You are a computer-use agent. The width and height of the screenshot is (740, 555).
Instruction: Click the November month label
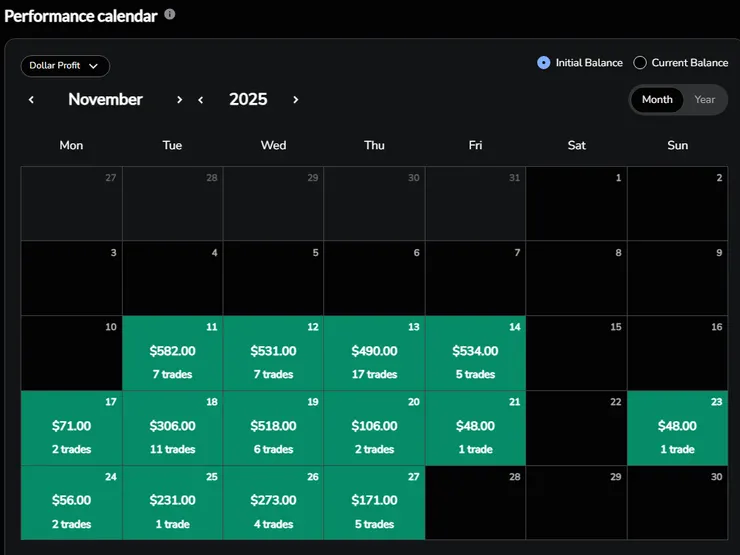tap(105, 100)
